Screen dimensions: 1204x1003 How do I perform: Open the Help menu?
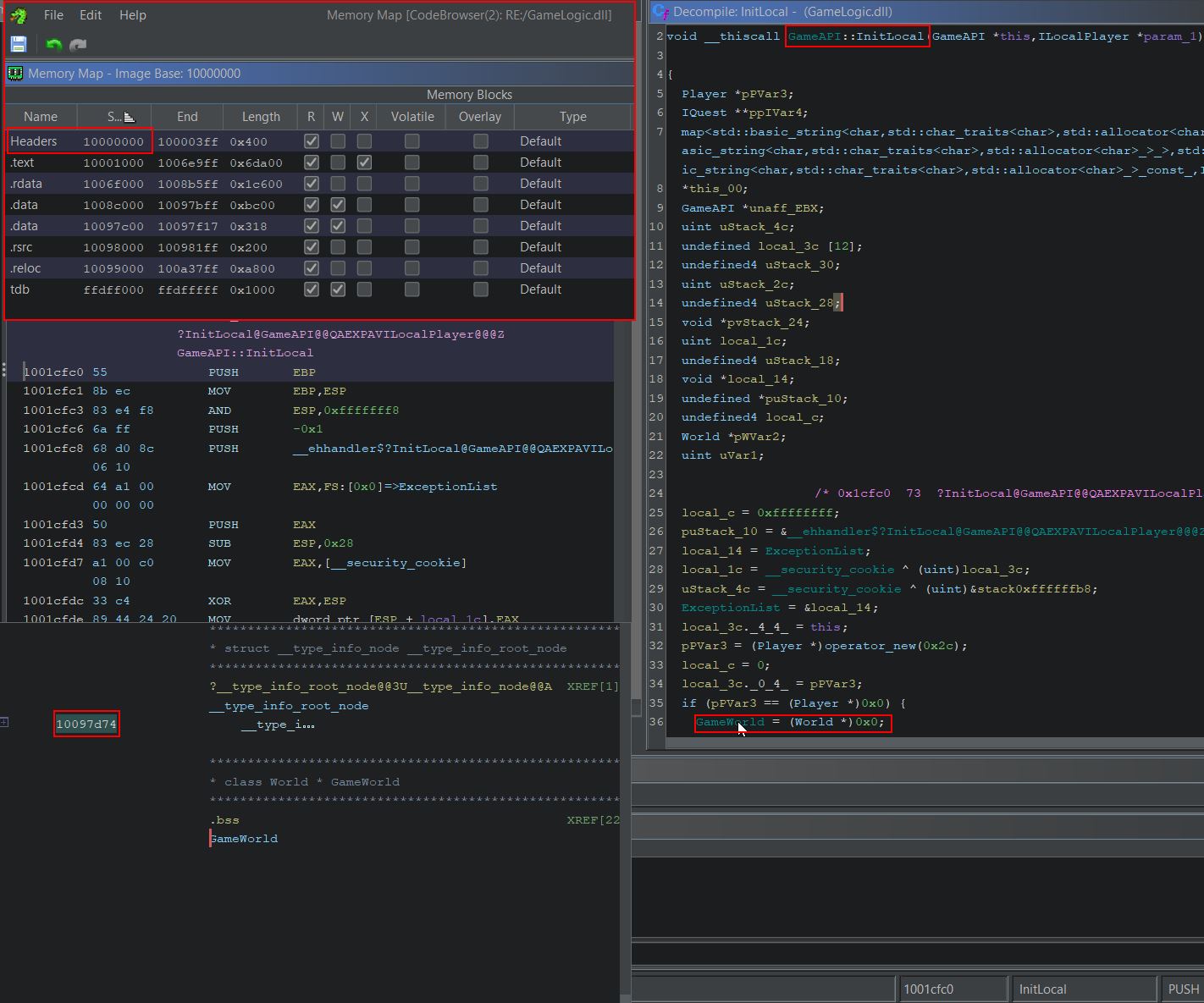pyautogui.click(x=132, y=15)
